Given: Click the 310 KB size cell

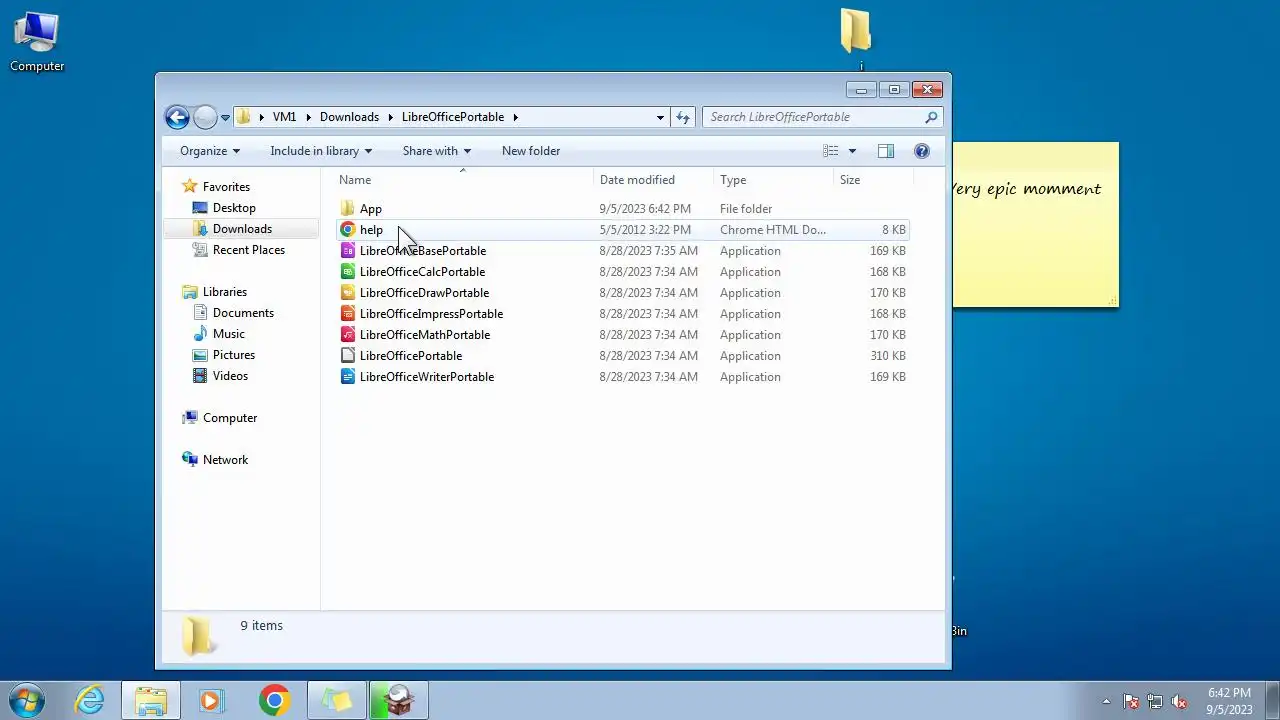Looking at the screenshot, I should (887, 356).
